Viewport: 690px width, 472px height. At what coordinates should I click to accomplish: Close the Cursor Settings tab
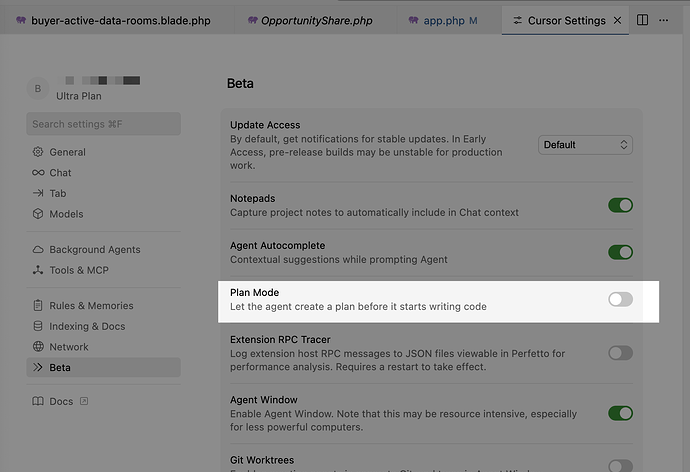pyautogui.click(x=617, y=20)
